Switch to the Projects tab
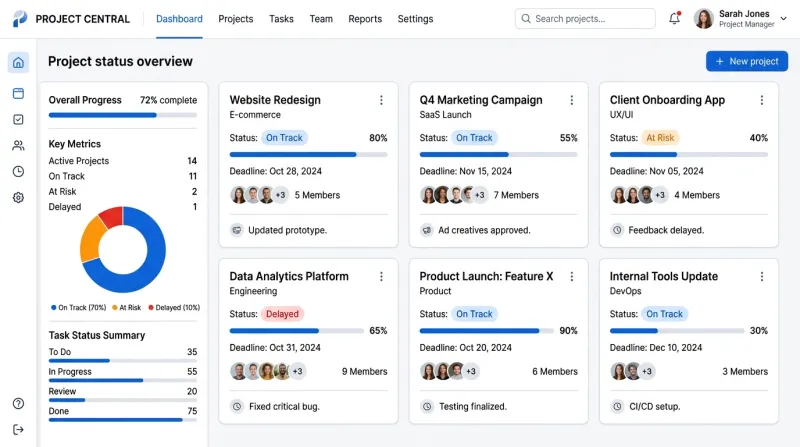 click(236, 19)
